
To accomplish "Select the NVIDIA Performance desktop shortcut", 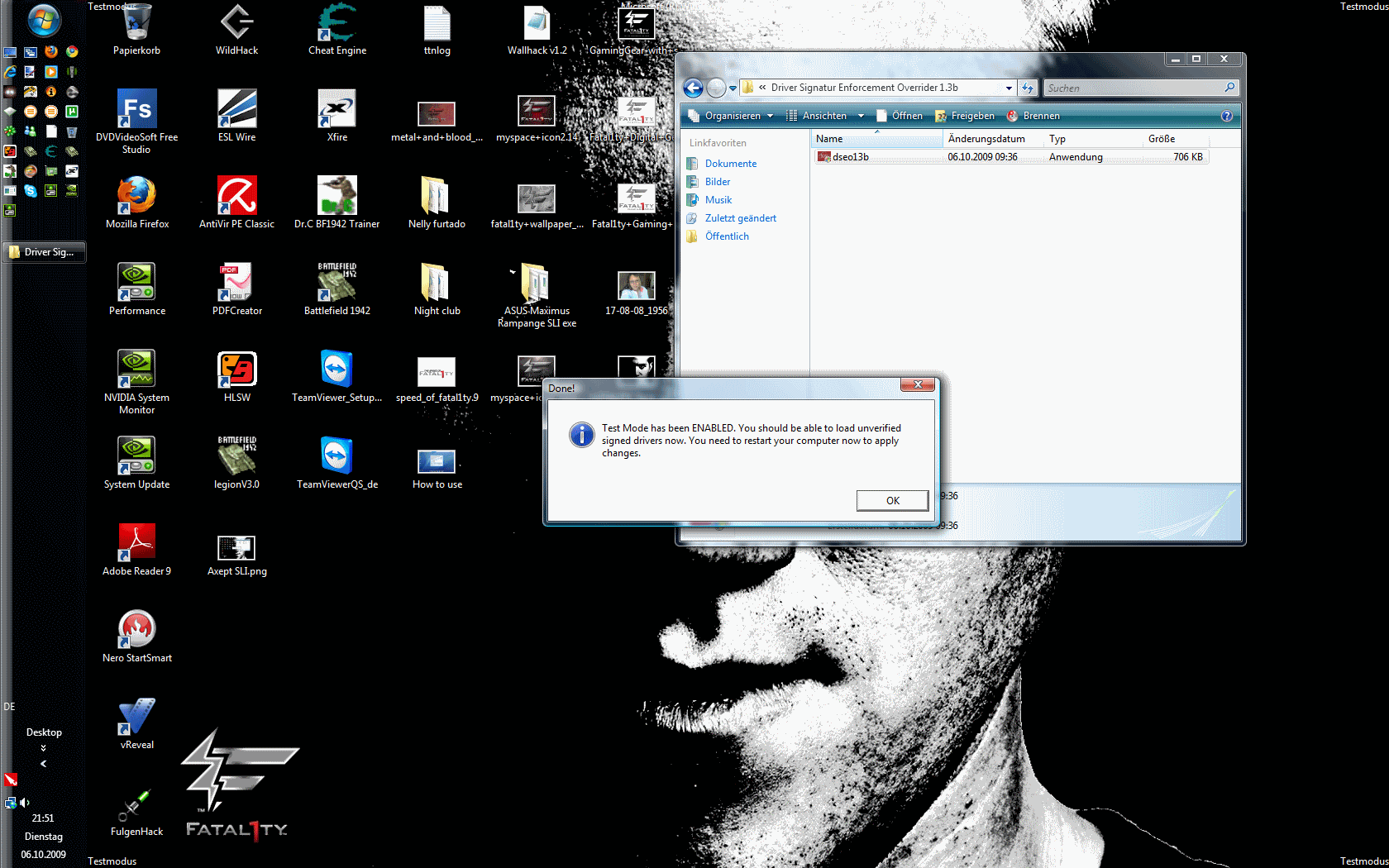I will pos(137,289).
